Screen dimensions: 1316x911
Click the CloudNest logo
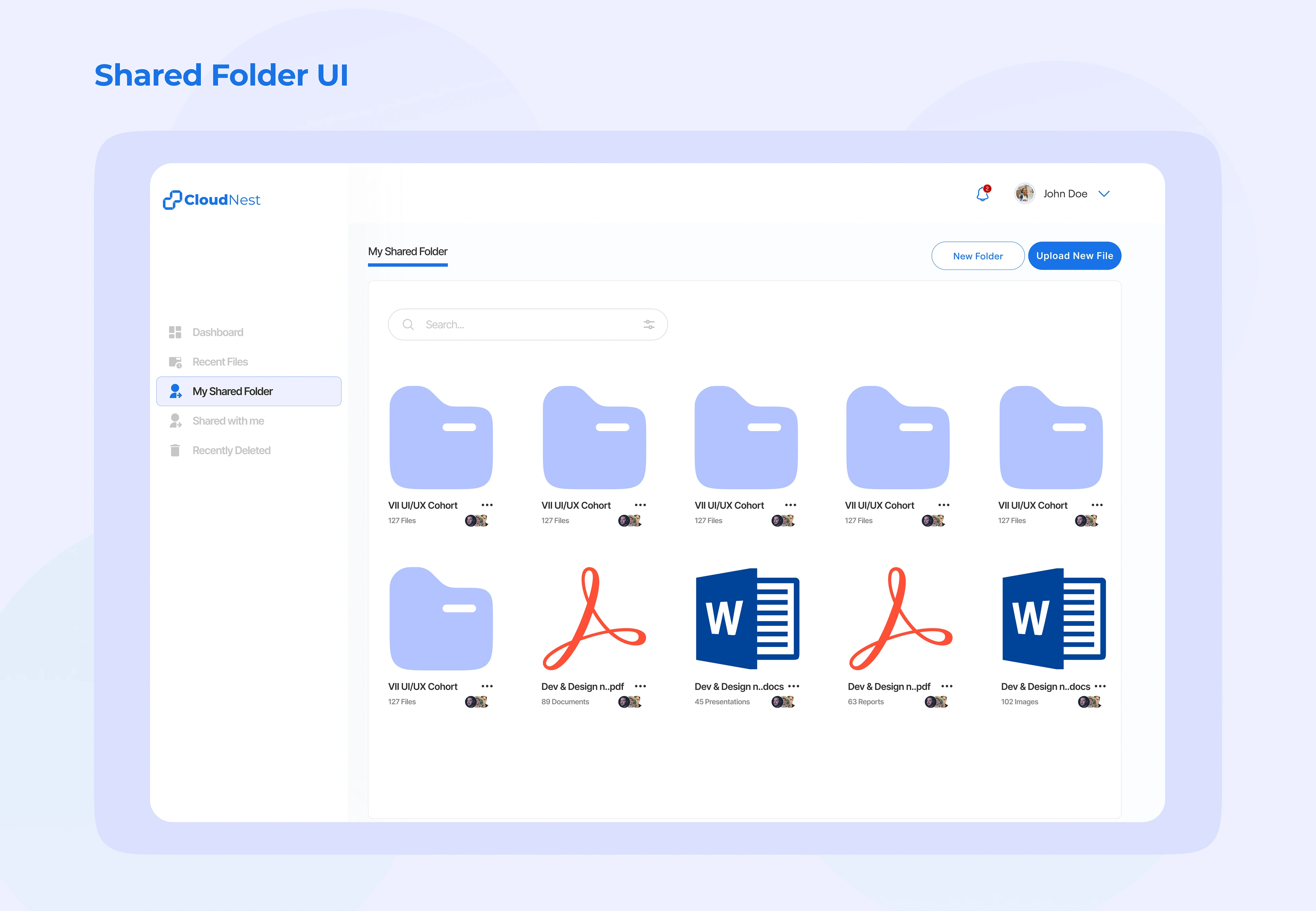[212, 200]
